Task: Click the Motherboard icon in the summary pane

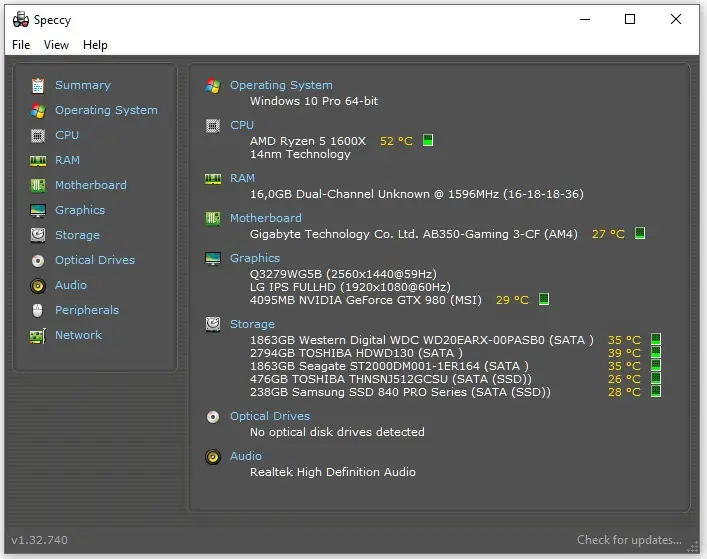Action: click(213, 219)
